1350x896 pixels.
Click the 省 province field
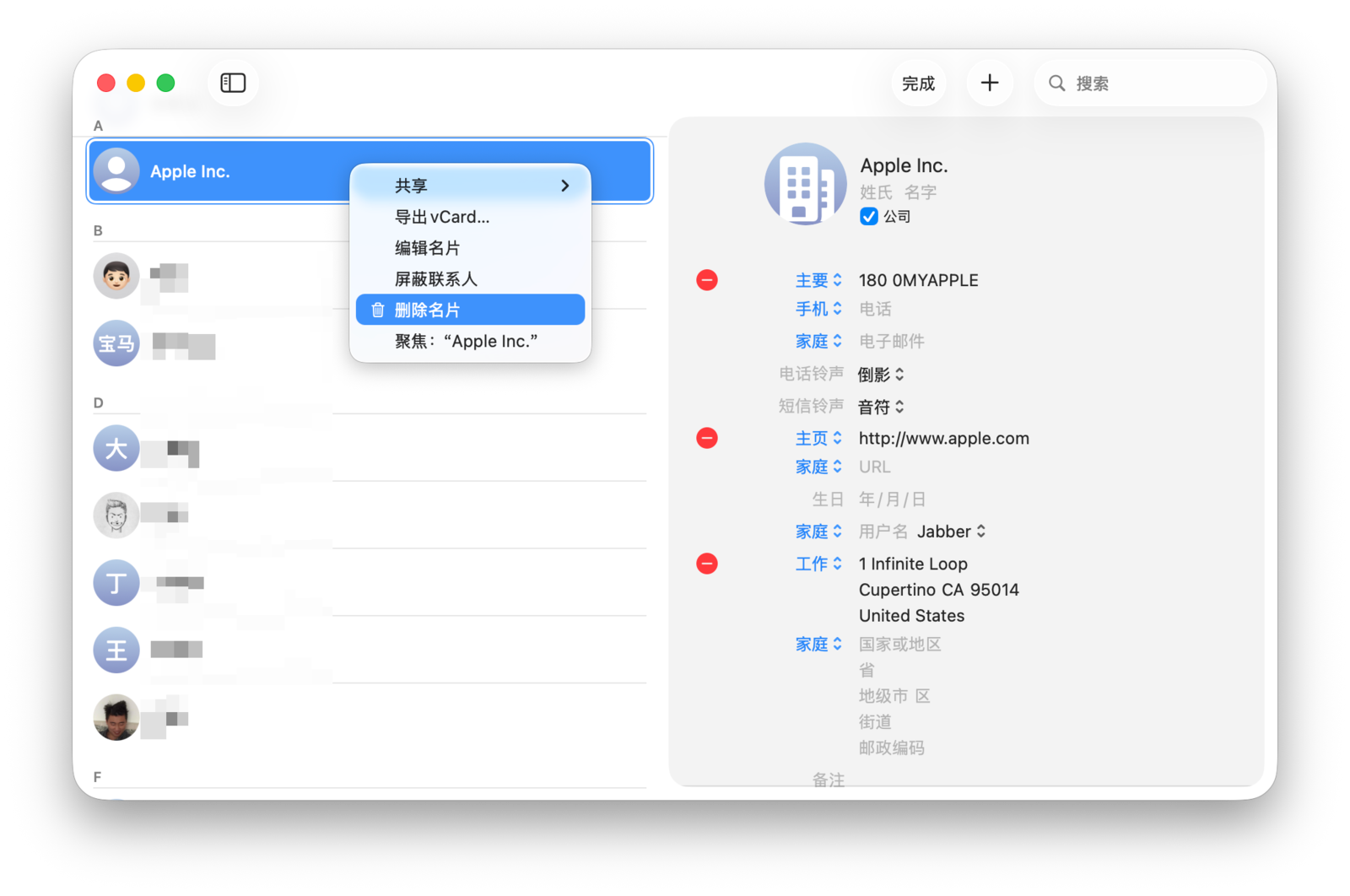point(867,671)
